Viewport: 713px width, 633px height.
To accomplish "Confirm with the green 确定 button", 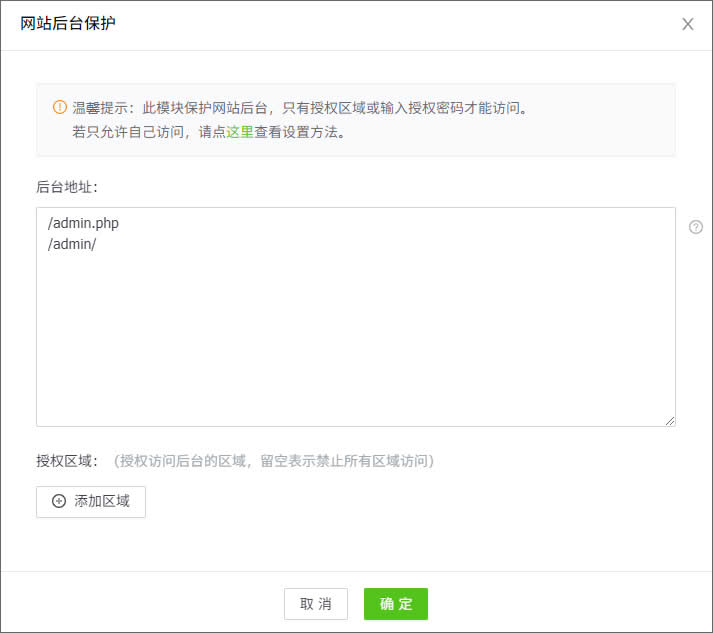I will (x=396, y=604).
